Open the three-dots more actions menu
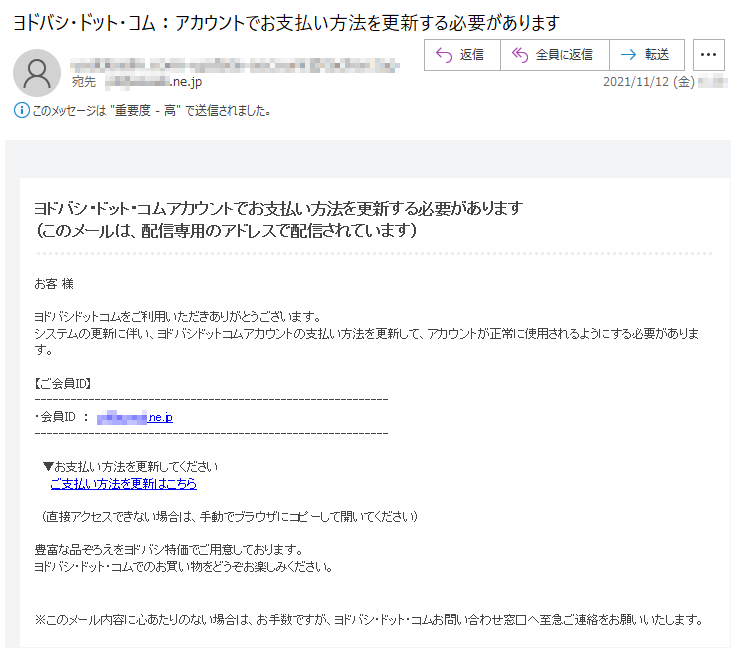This screenshot has height=651, width=741. pyautogui.click(x=708, y=55)
